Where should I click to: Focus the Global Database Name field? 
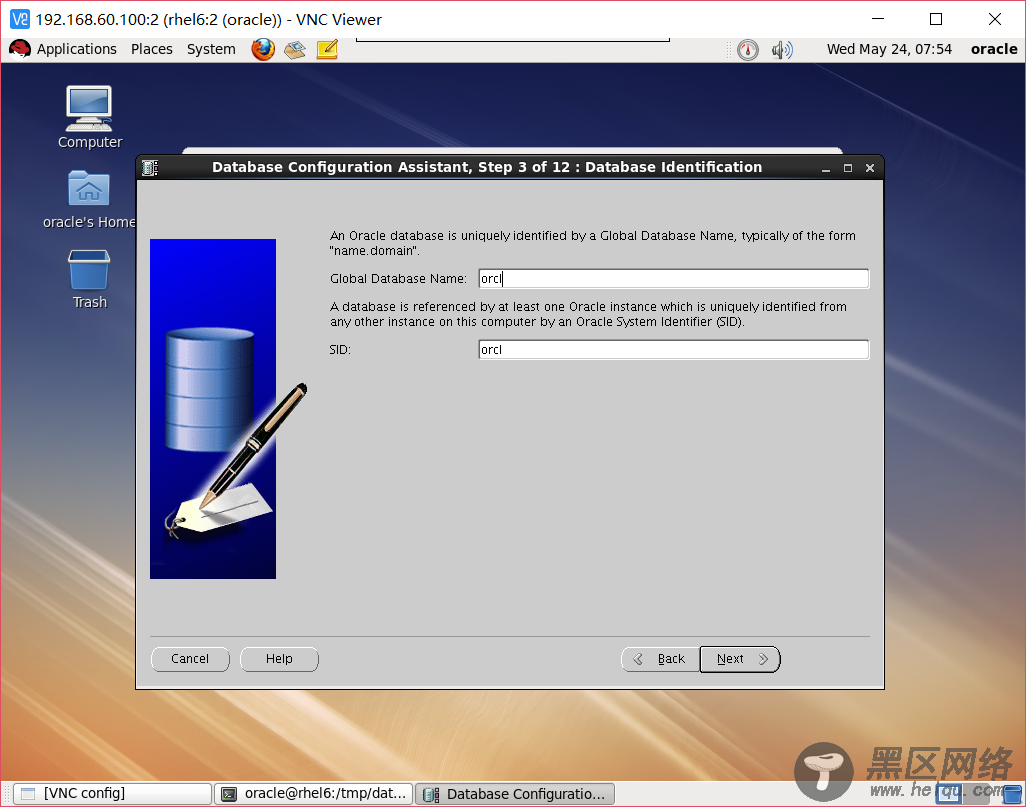(673, 279)
